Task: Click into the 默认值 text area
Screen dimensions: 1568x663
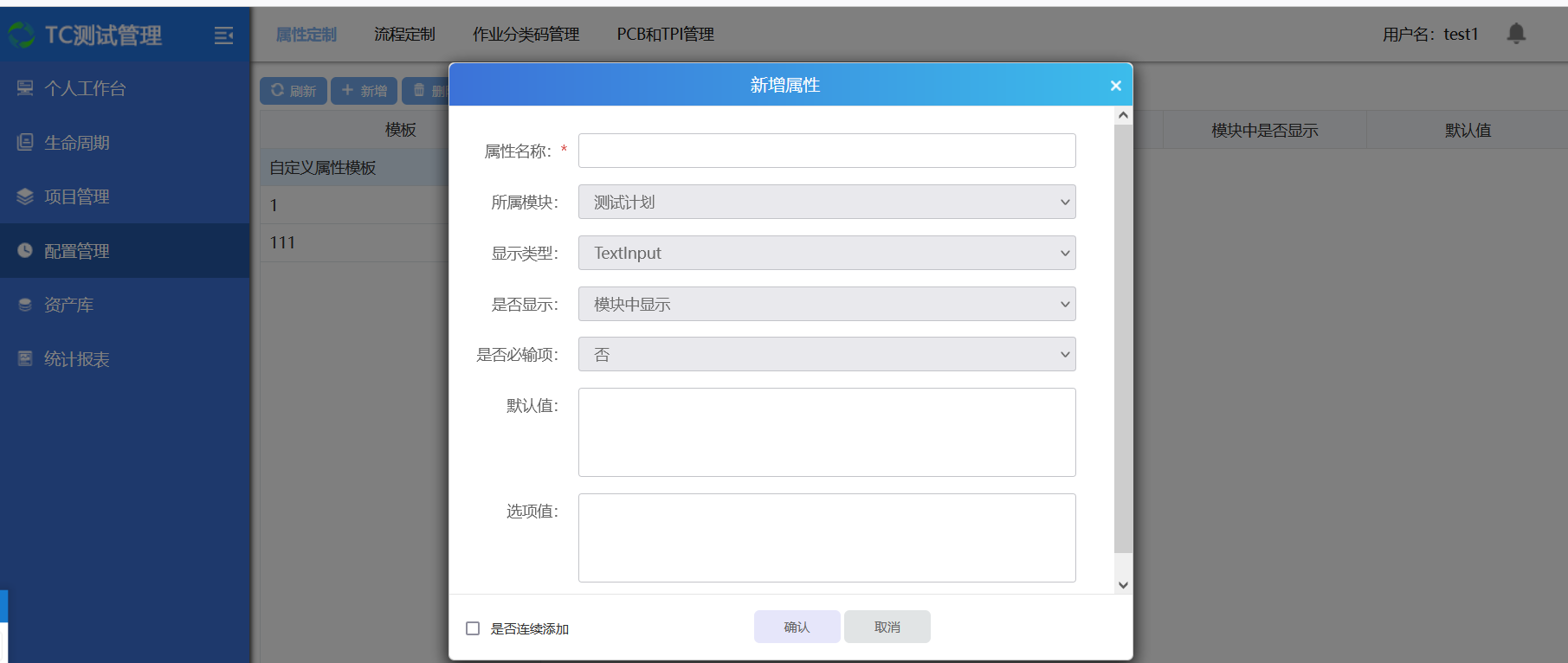Action: [x=826, y=432]
